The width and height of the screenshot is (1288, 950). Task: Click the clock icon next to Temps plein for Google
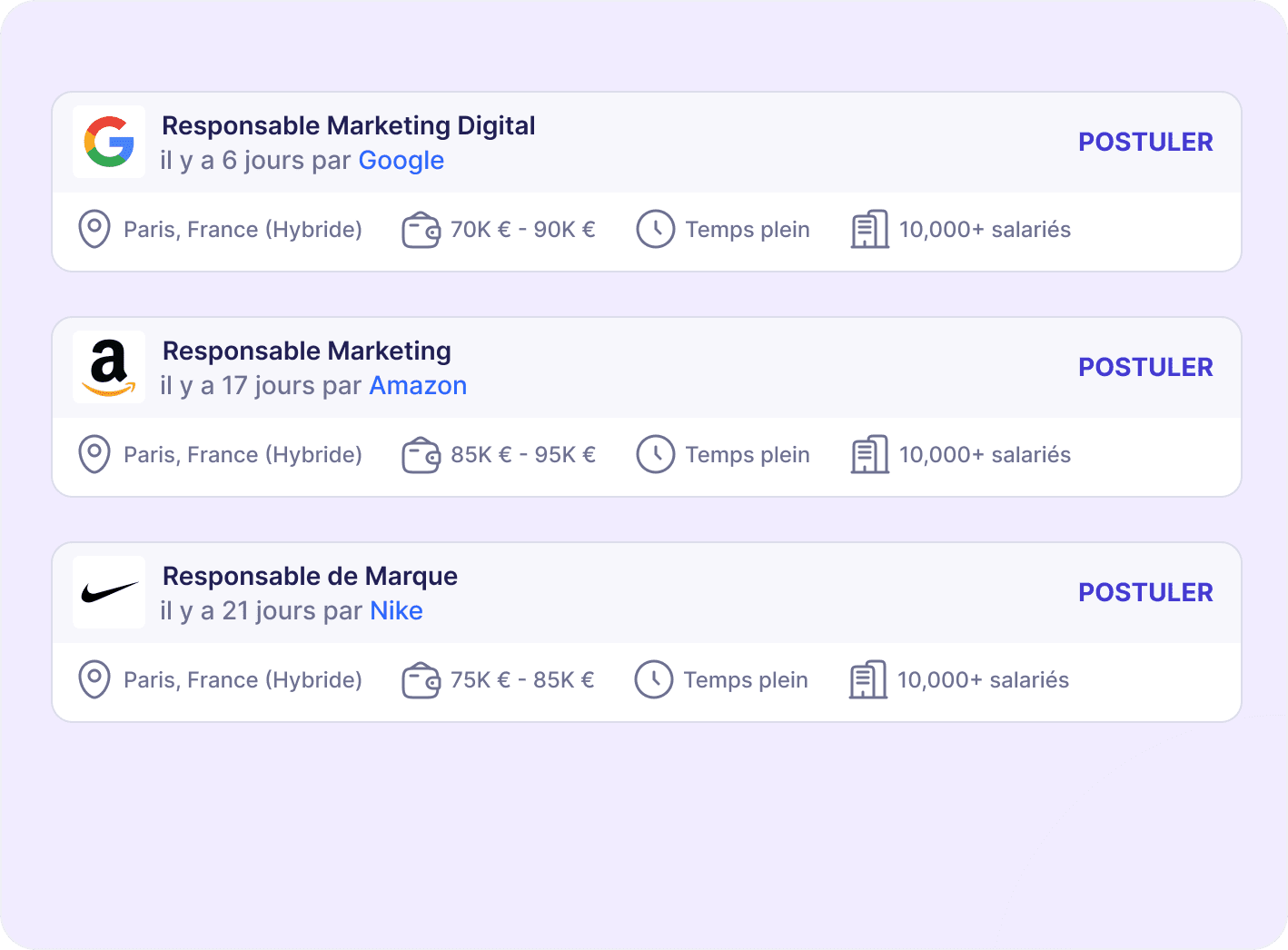tap(656, 229)
